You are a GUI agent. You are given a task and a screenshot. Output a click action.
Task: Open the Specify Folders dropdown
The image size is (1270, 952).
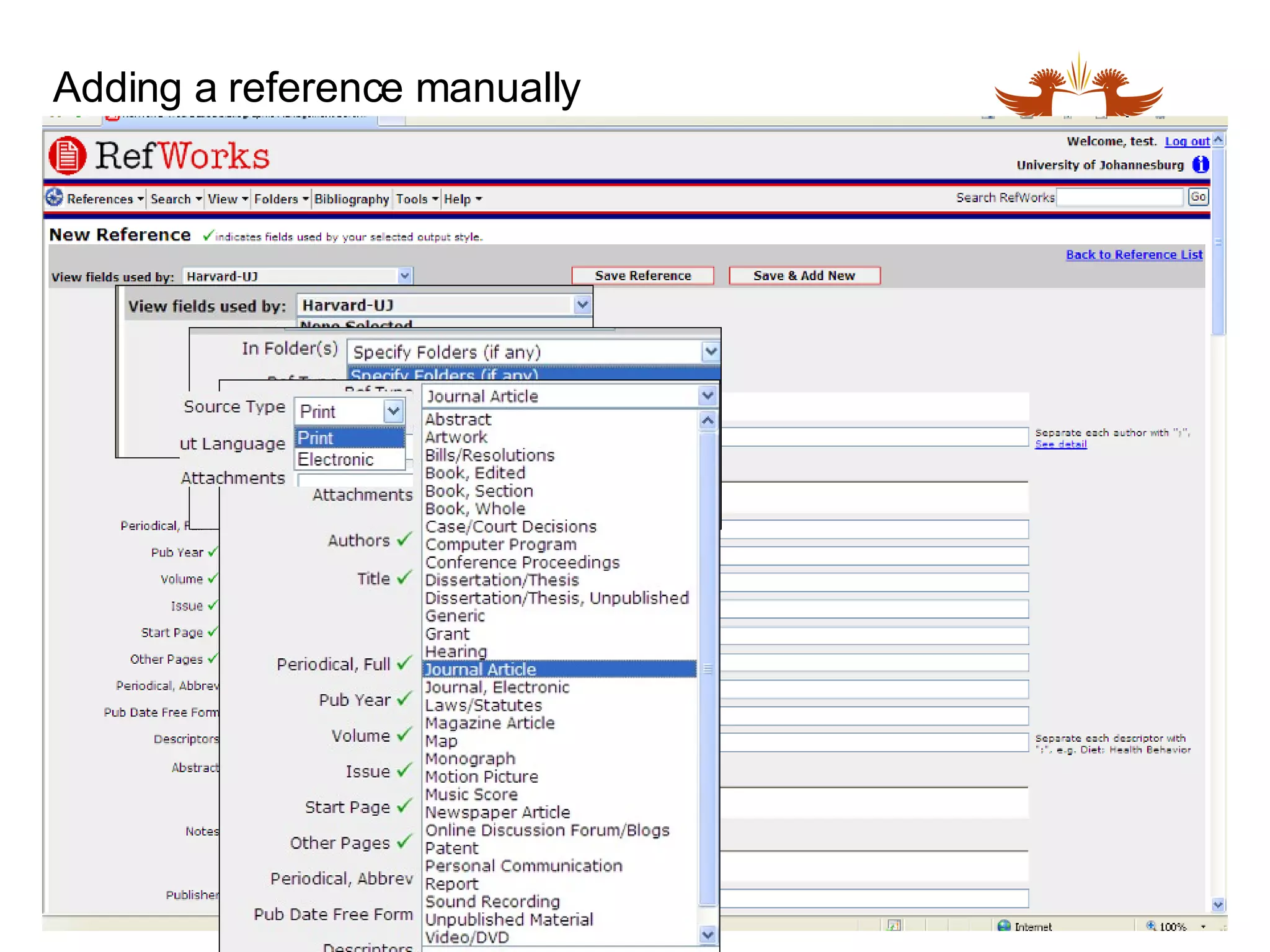(711, 352)
